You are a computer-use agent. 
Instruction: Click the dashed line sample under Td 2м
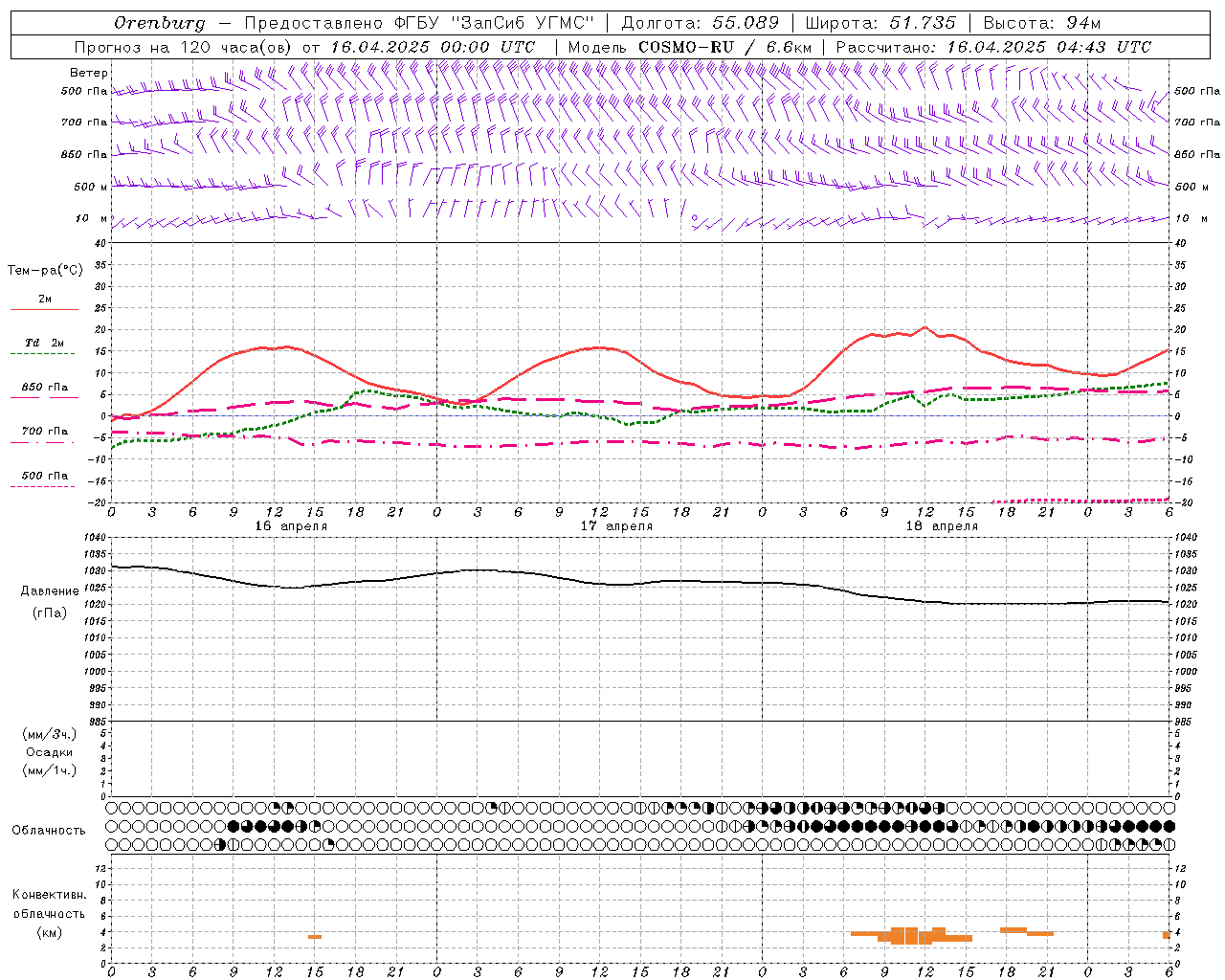pyautogui.click(x=42, y=354)
